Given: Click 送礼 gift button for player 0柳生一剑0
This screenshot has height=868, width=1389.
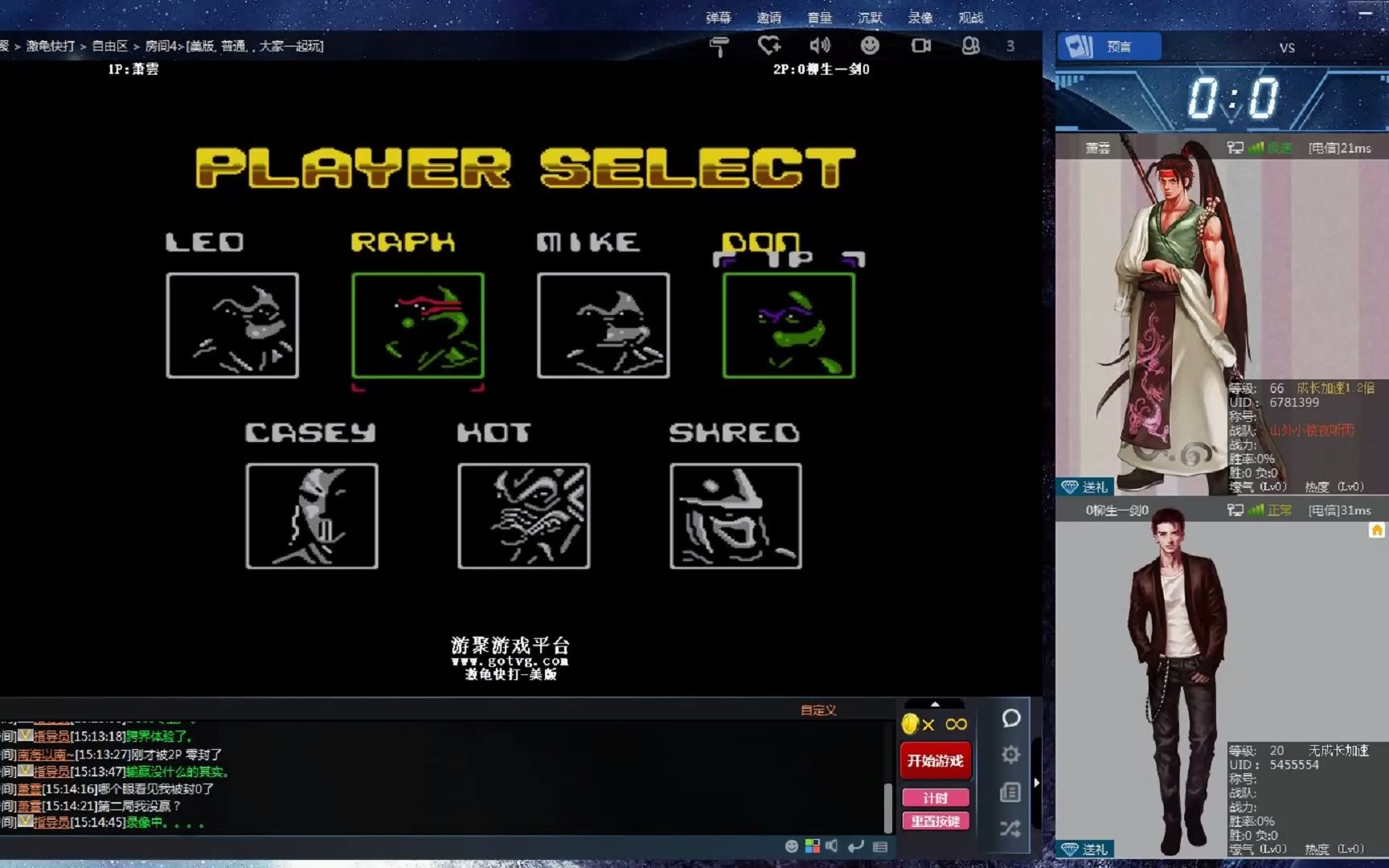Looking at the screenshot, I should click(x=1084, y=850).
